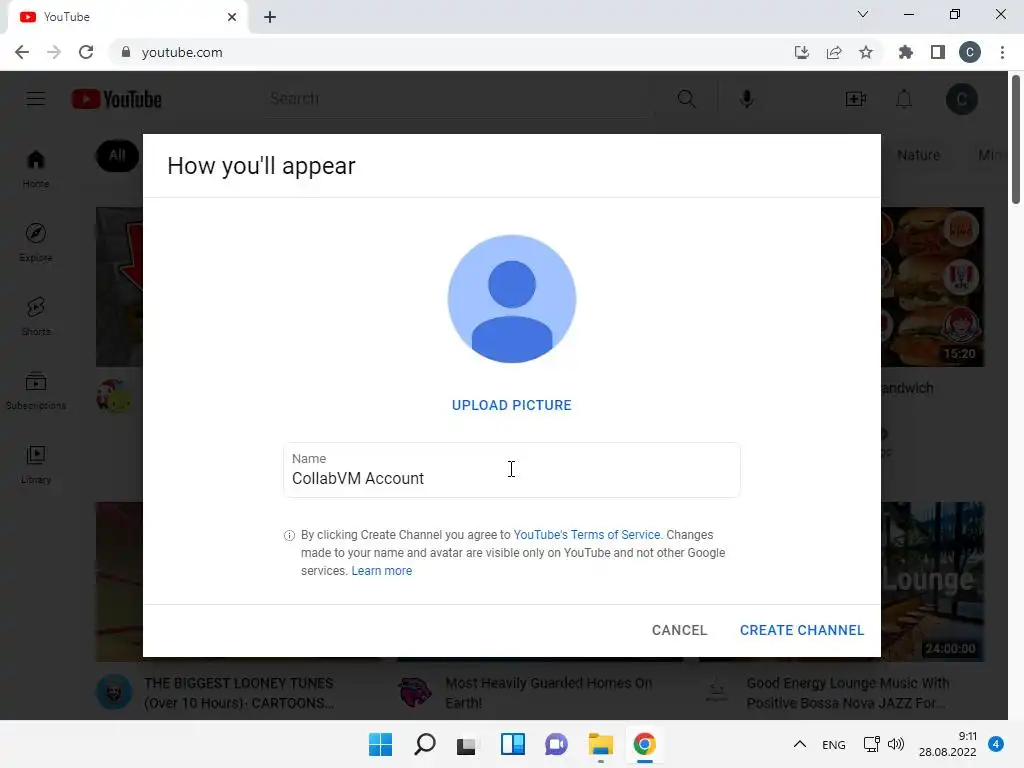Open Most Heavily Guarded Homes video title
This screenshot has height=768, width=1024.
pyautogui.click(x=549, y=693)
